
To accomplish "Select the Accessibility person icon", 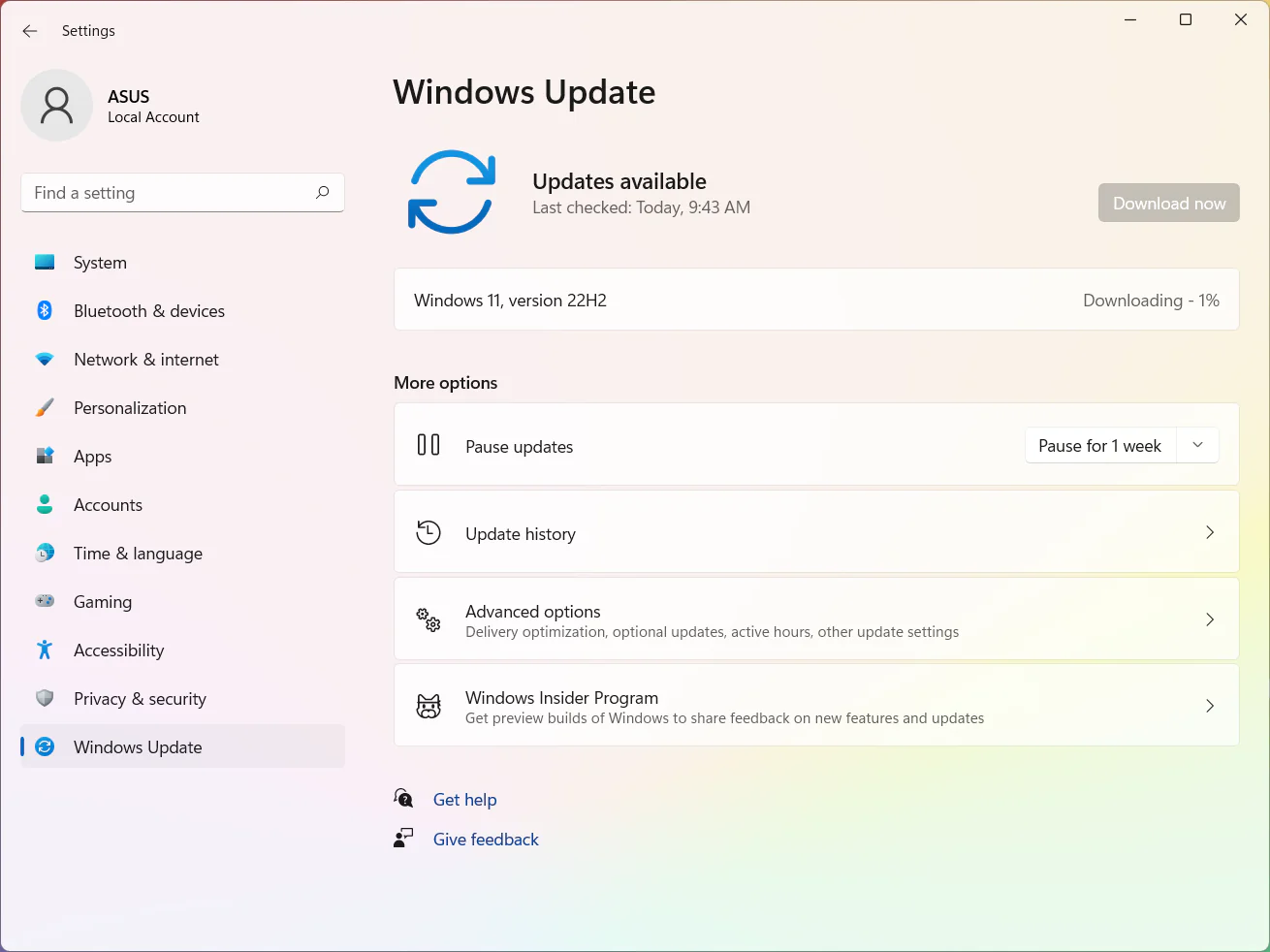I will (x=45, y=650).
